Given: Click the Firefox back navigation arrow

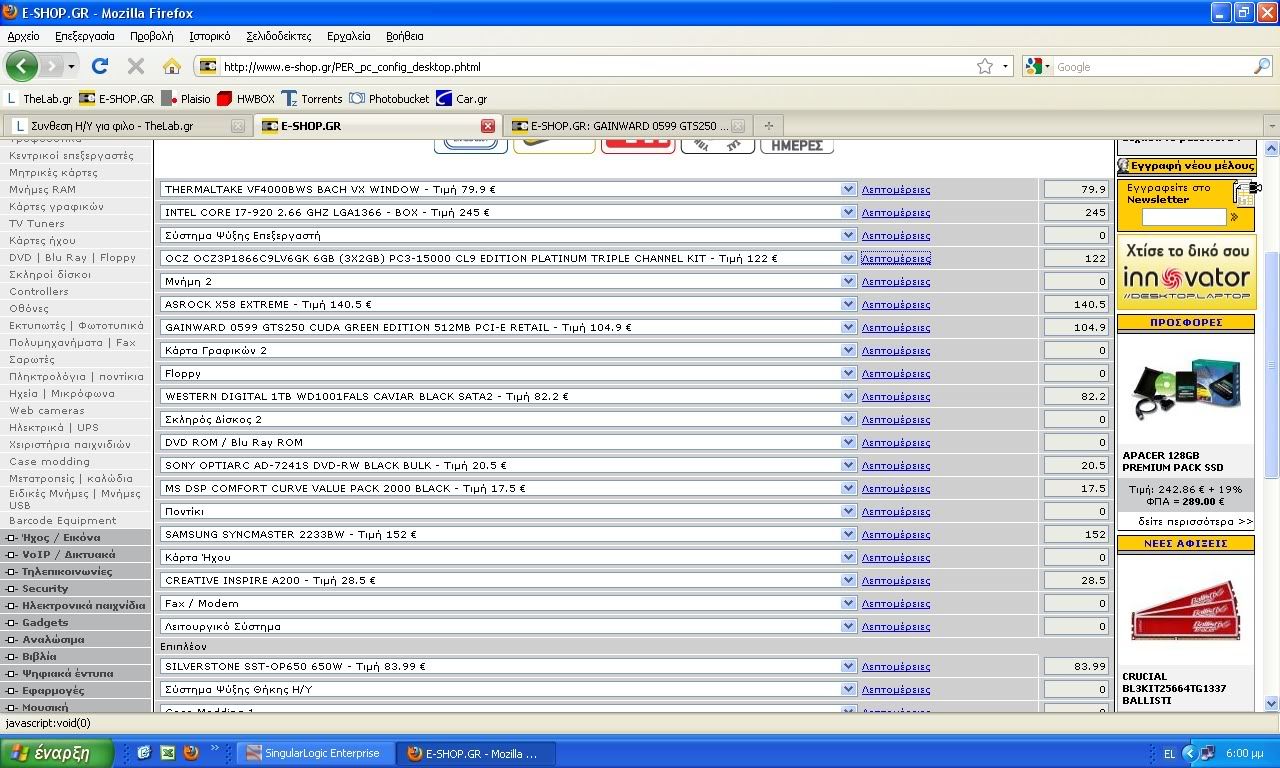Looking at the screenshot, I should tap(21, 67).
